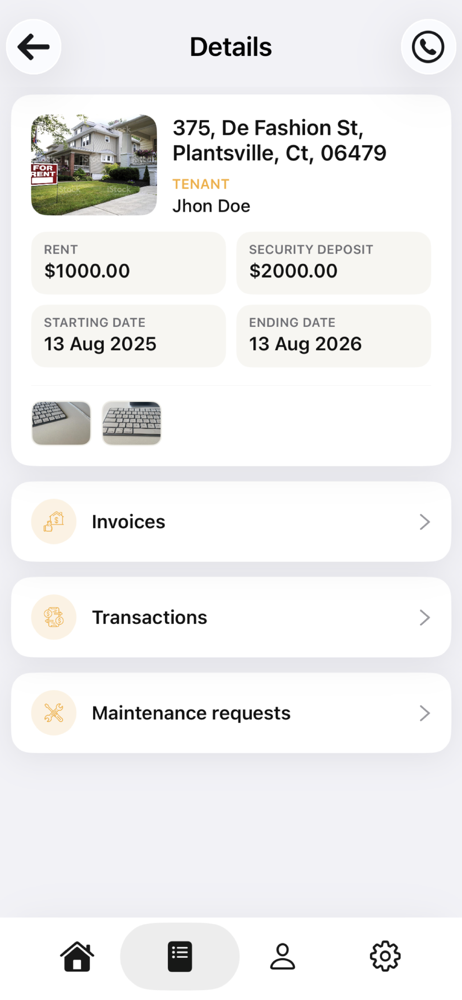Select the list document tab icon

click(x=180, y=957)
